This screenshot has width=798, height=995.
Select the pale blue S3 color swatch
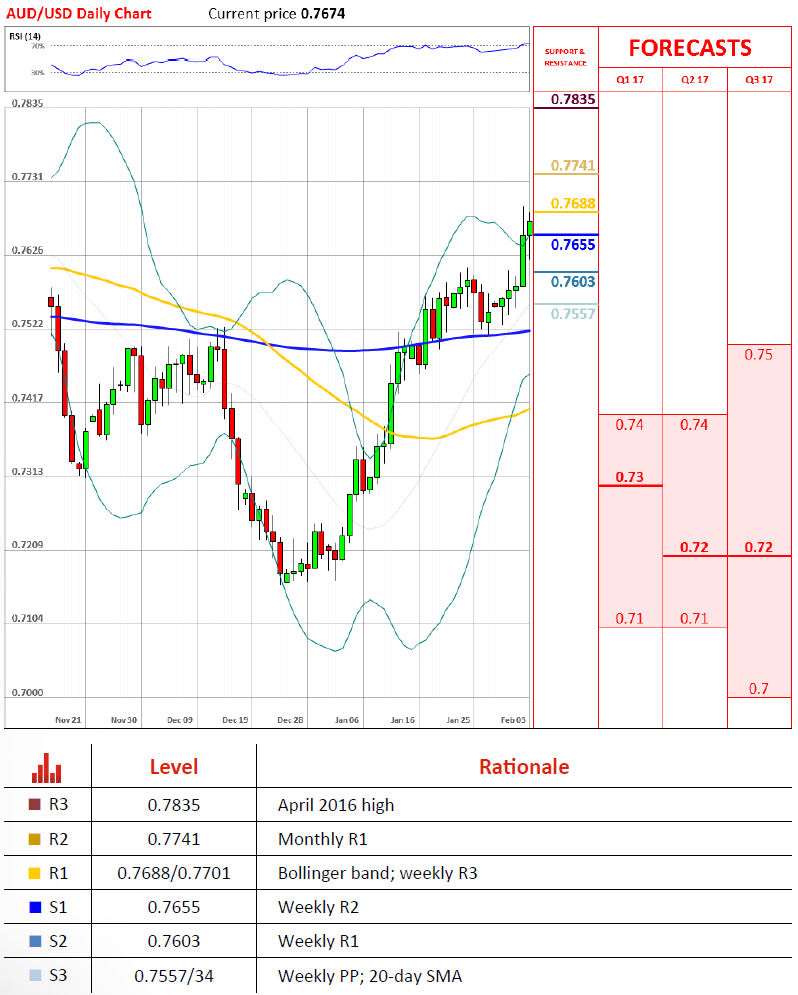[36, 975]
